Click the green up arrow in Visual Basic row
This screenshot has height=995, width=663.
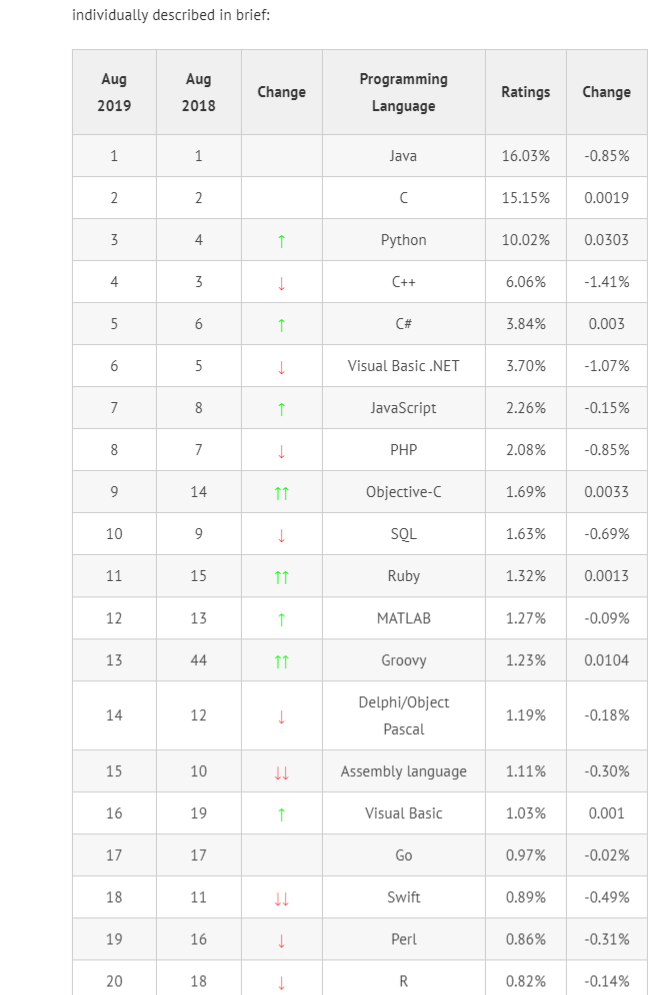point(281,814)
